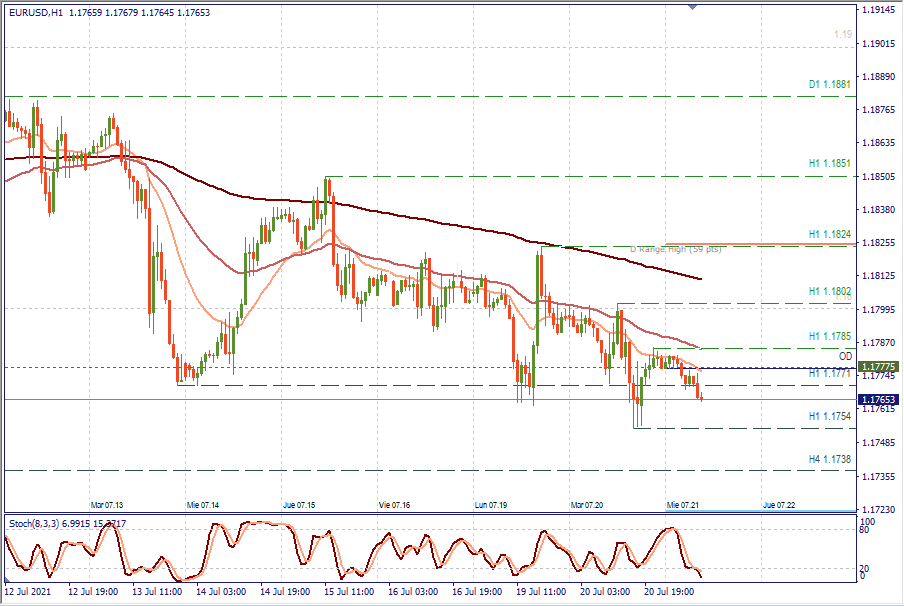The image size is (904, 606).
Task: Click the 12 Jul 2021 time axis label
Action: pos(27,592)
